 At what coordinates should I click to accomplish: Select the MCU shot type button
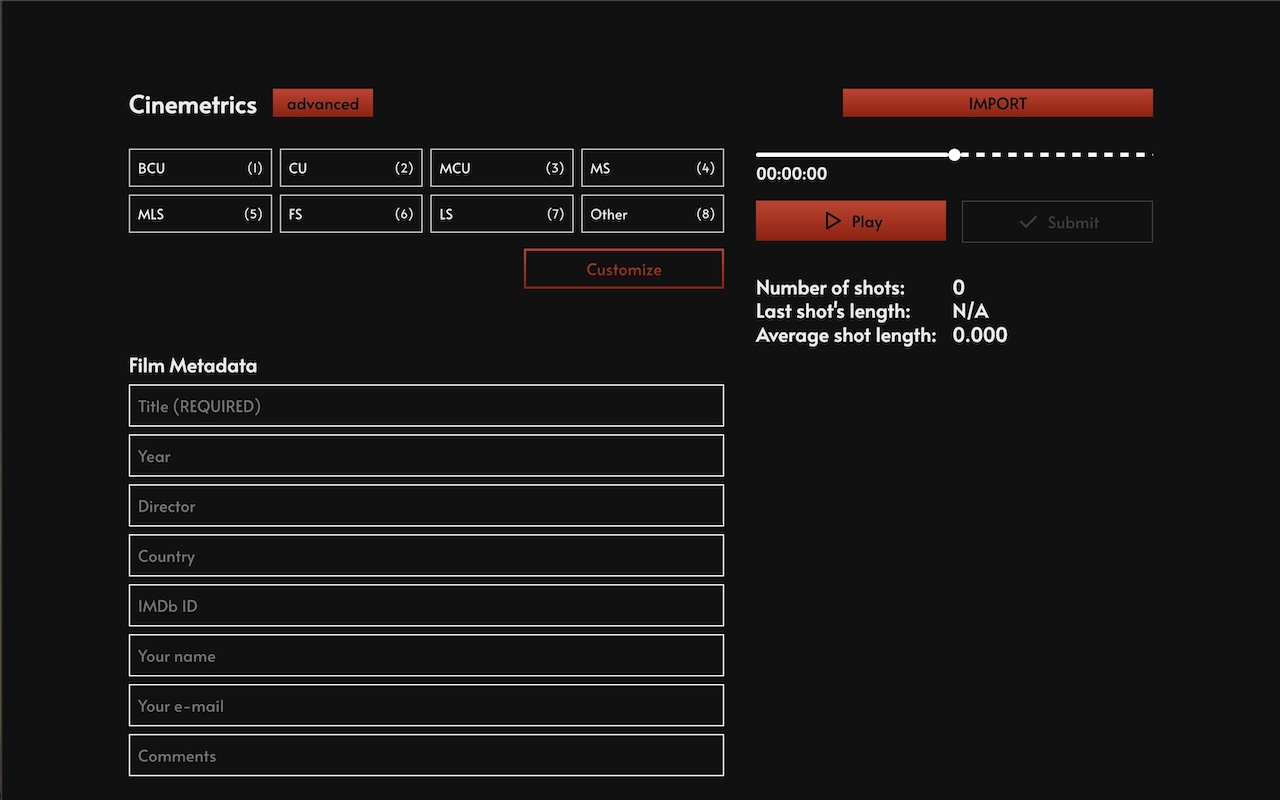[x=501, y=167]
